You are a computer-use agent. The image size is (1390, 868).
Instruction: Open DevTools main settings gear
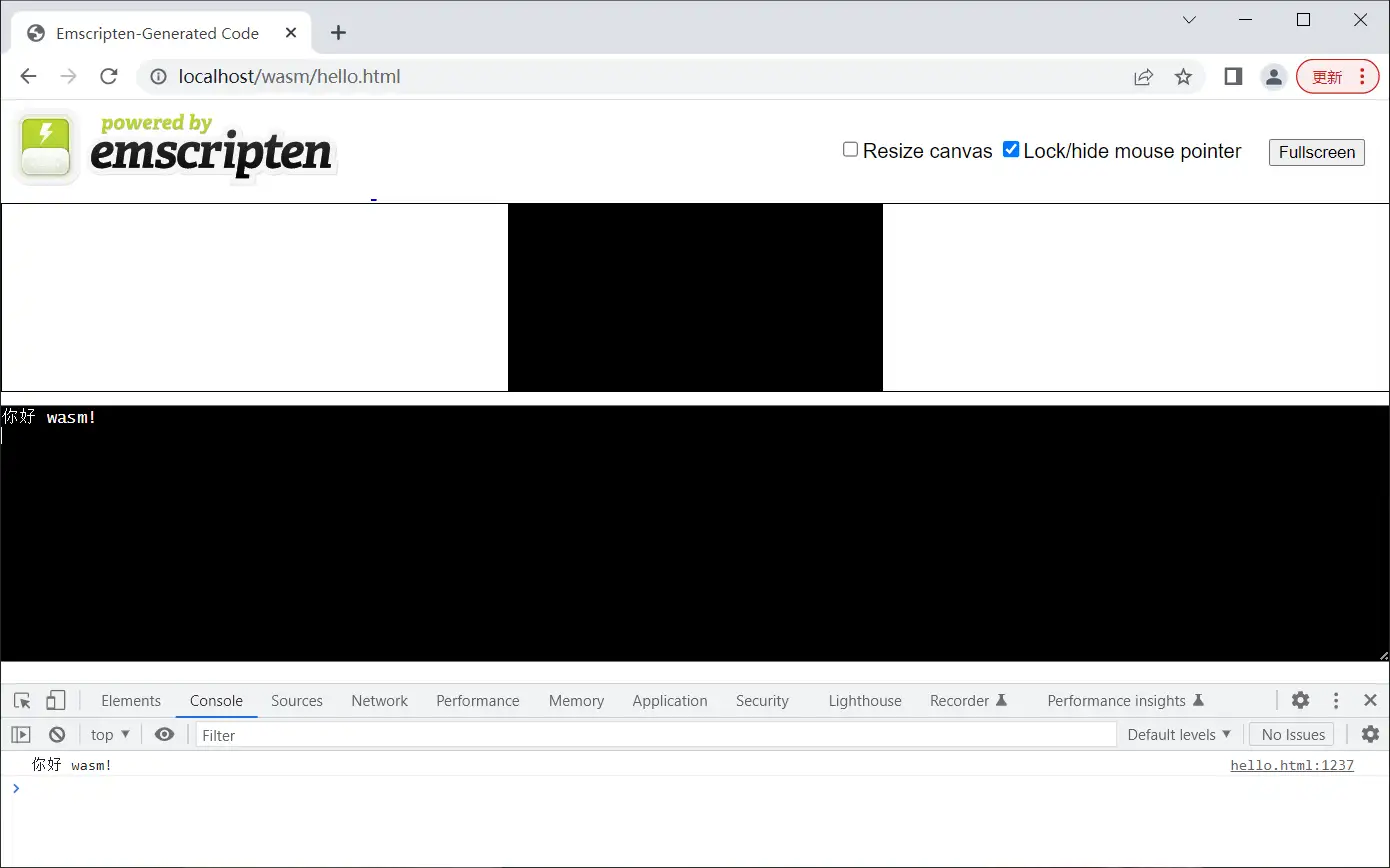pos(1300,700)
